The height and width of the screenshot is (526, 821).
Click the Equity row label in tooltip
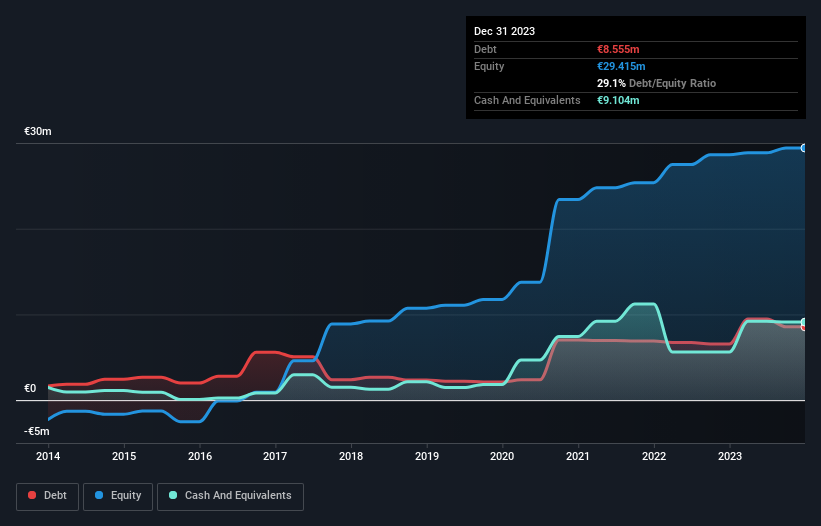pos(489,66)
